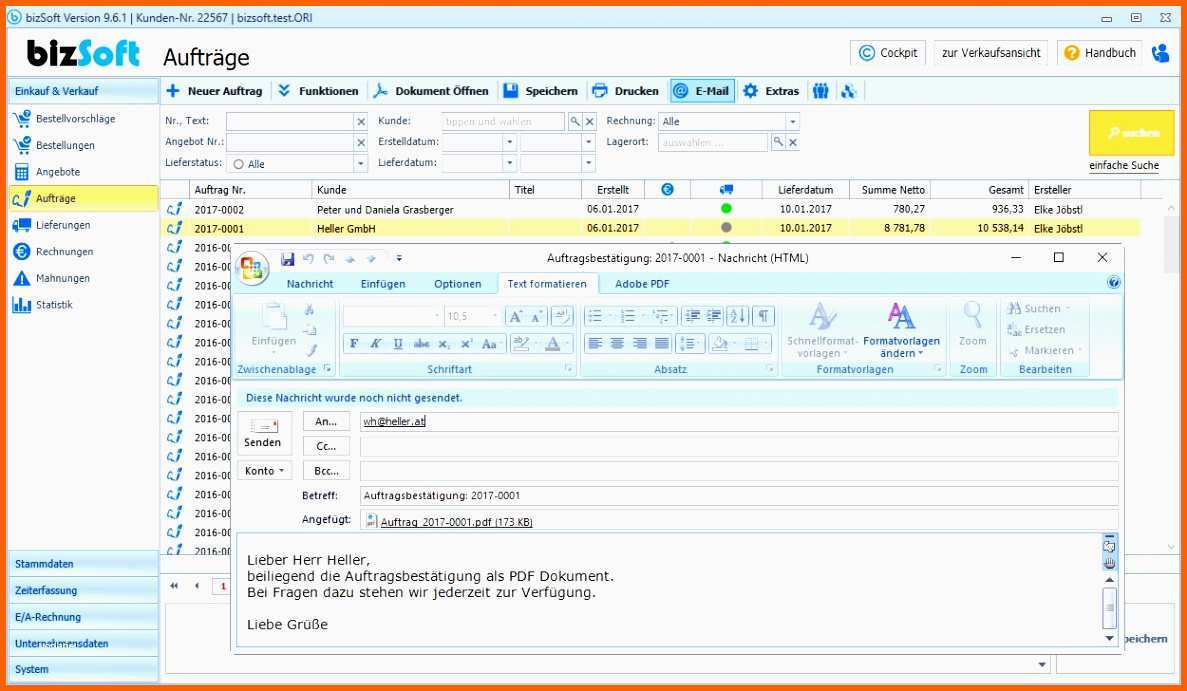The width and height of the screenshot is (1187, 691).
Task: Click the yellow suchen button
Action: (1132, 133)
